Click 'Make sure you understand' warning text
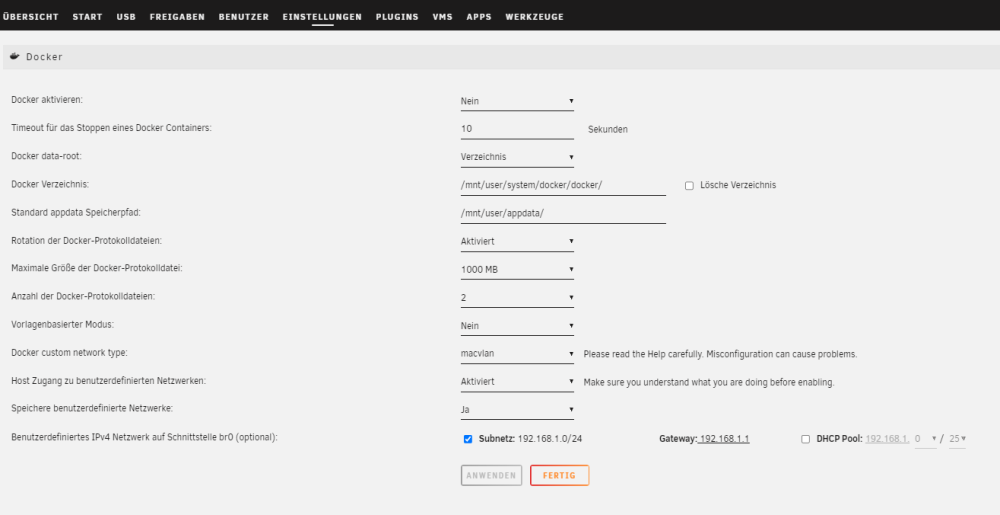 click(x=709, y=382)
